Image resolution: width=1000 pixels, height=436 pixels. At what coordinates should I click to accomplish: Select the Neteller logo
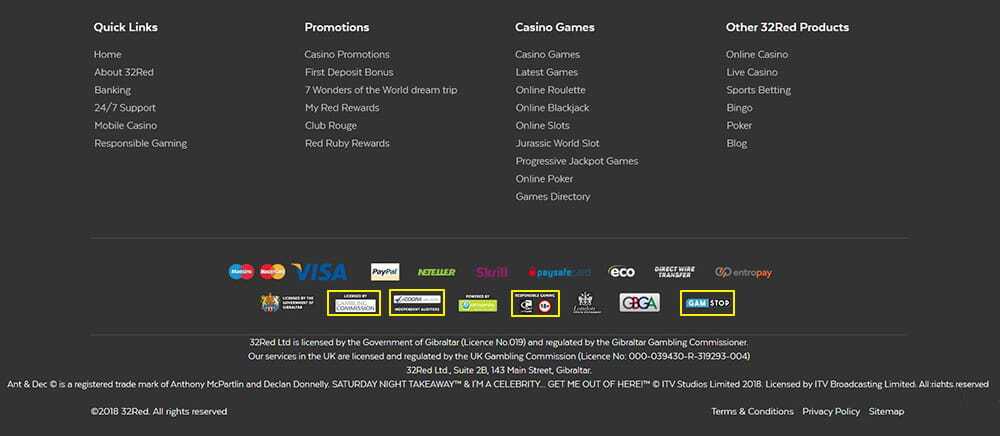(437, 272)
